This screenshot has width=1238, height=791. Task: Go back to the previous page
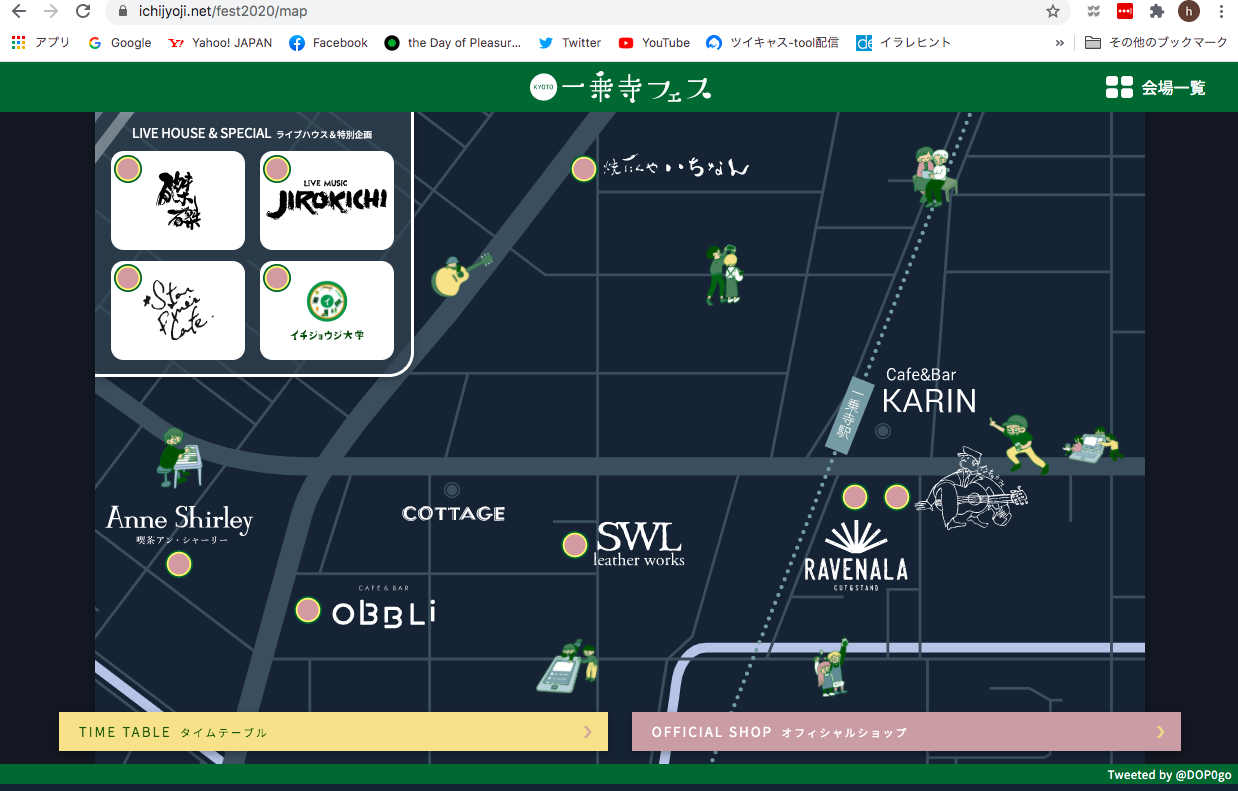point(19,11)
